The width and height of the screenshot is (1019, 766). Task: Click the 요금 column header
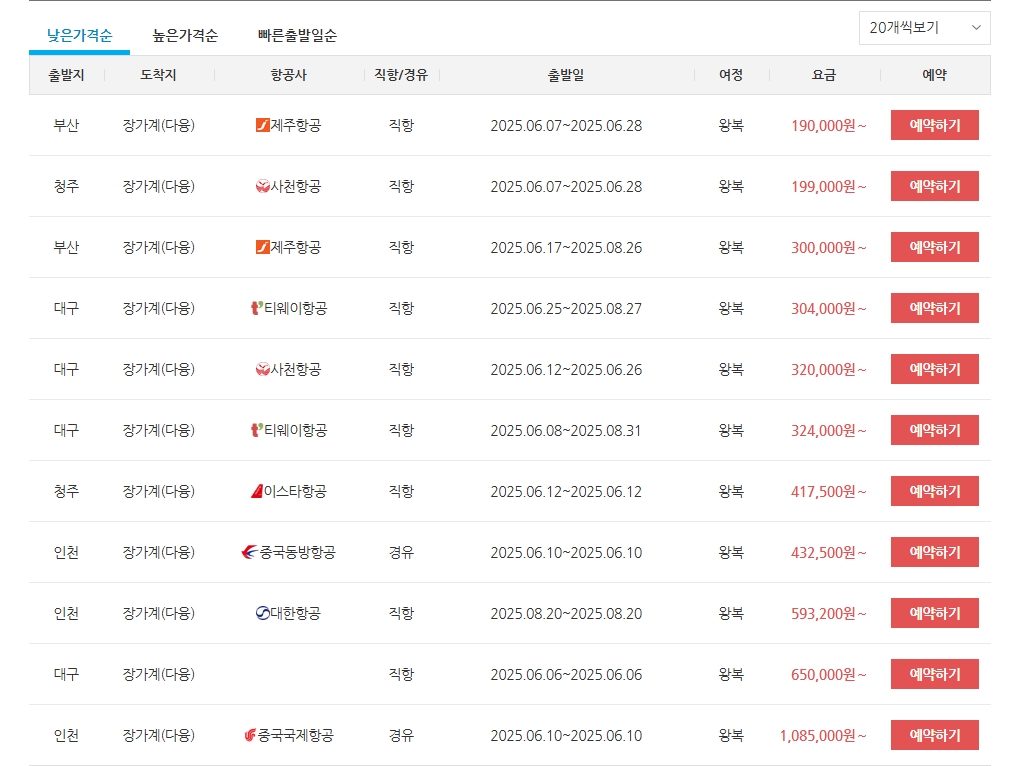(824, 75)
